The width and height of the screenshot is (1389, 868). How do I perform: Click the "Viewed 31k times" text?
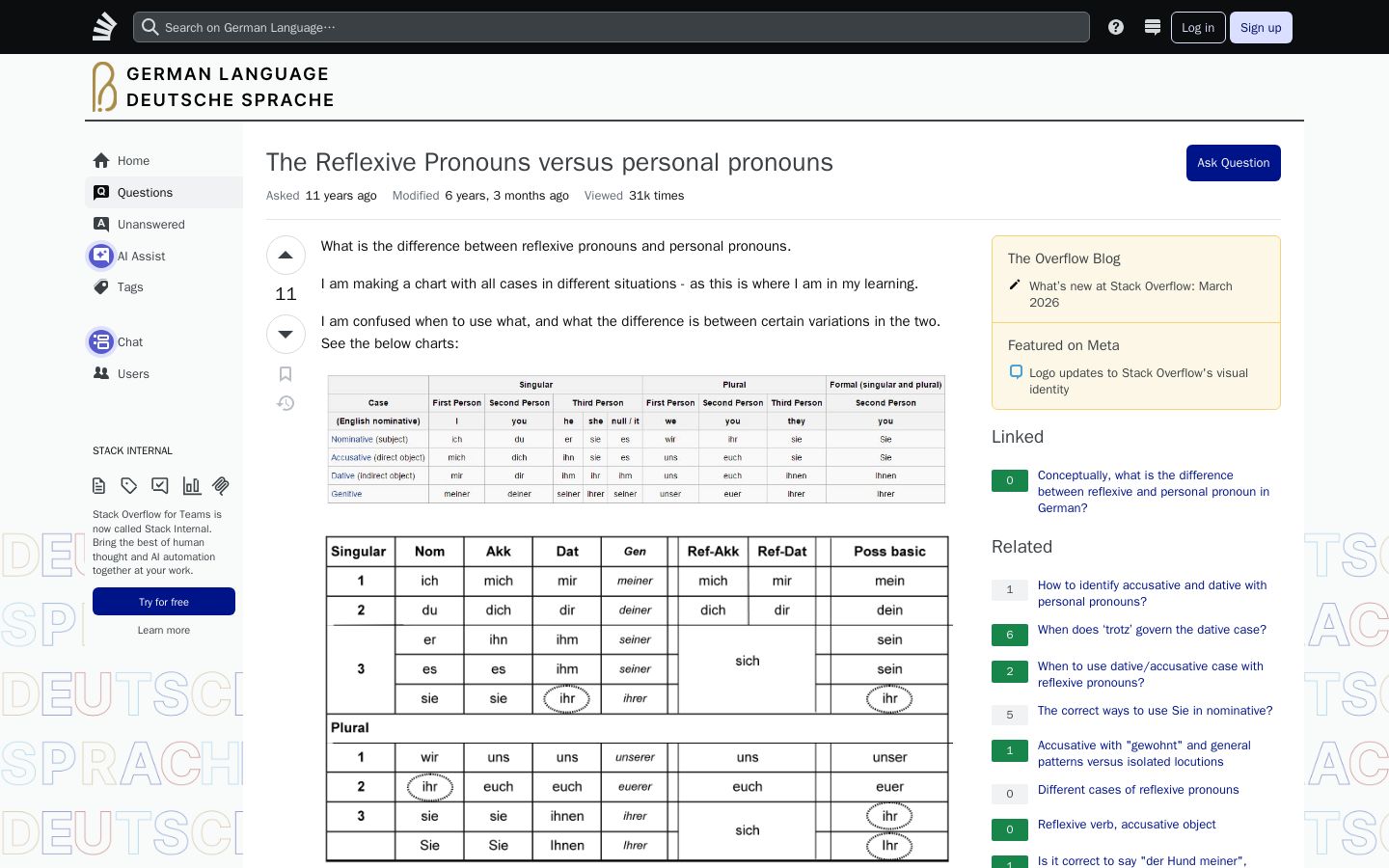pyautogui.click(x=634, y=195)
